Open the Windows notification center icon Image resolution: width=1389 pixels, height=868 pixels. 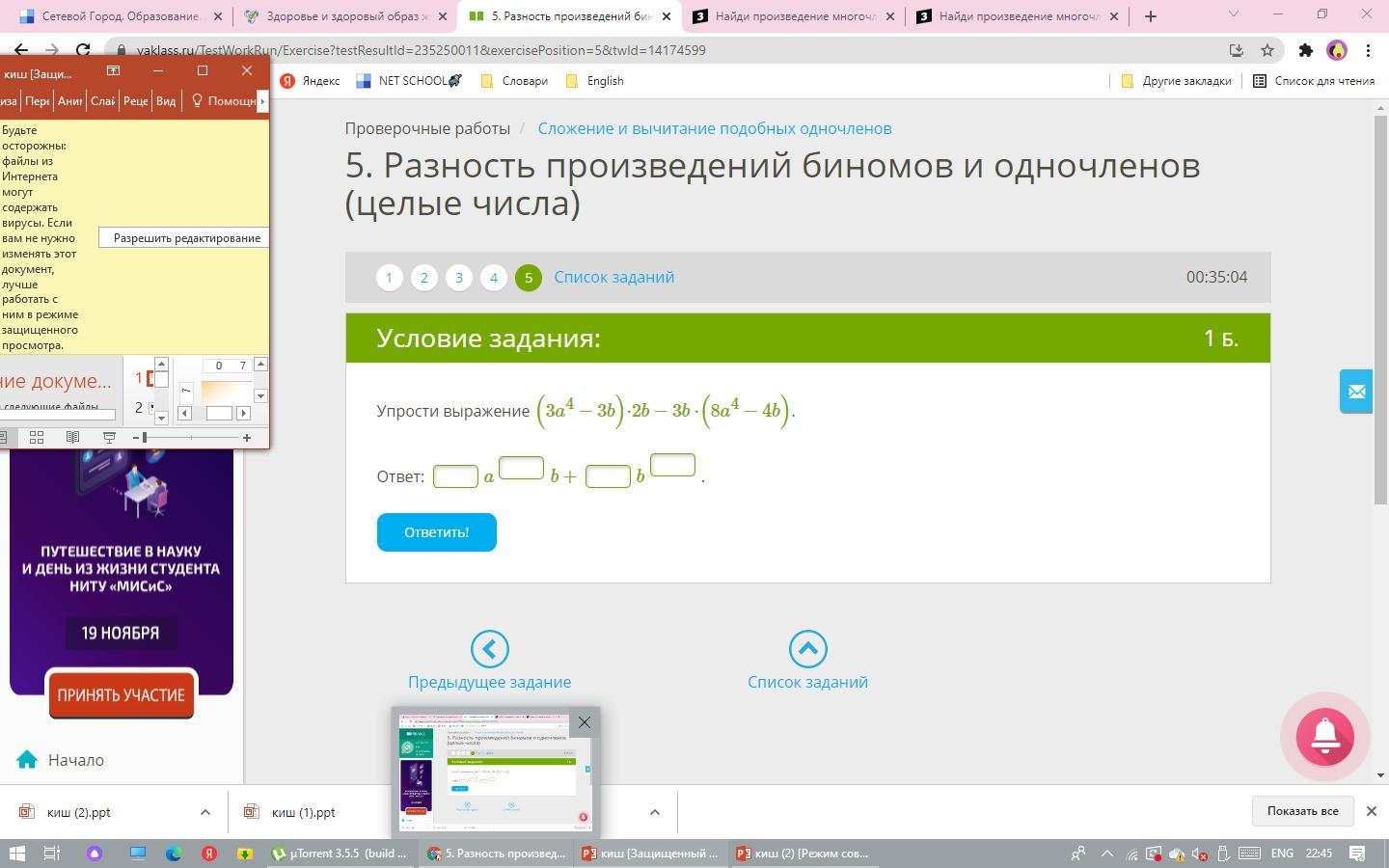pos(1357,854)
